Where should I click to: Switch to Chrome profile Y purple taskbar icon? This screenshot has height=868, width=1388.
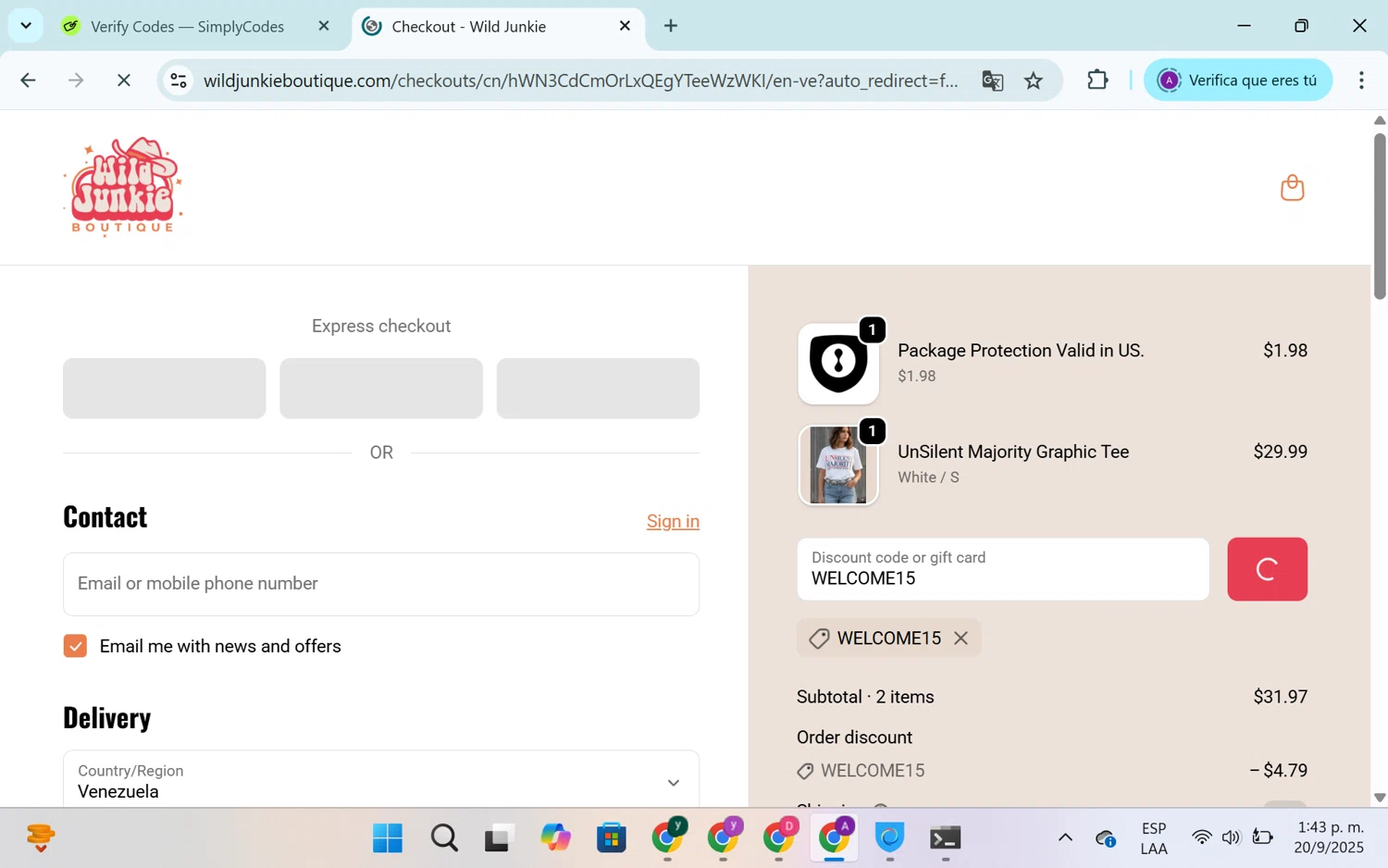(724, 837)
